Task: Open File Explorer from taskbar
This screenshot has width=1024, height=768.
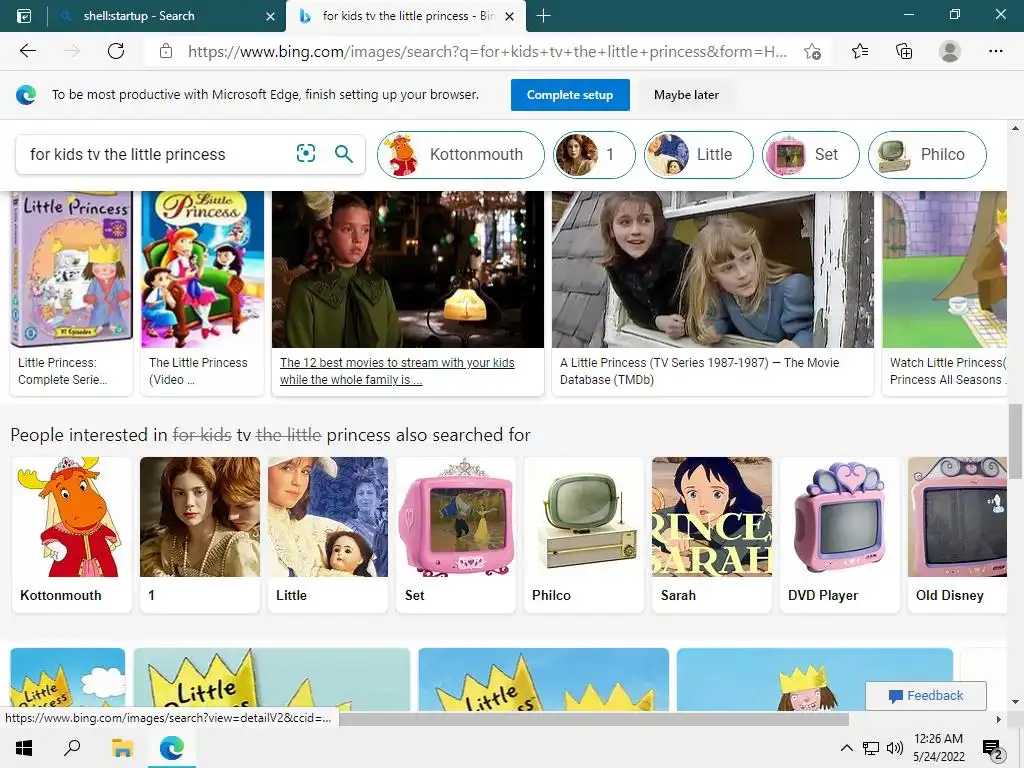Action: (x=122, y=748)
